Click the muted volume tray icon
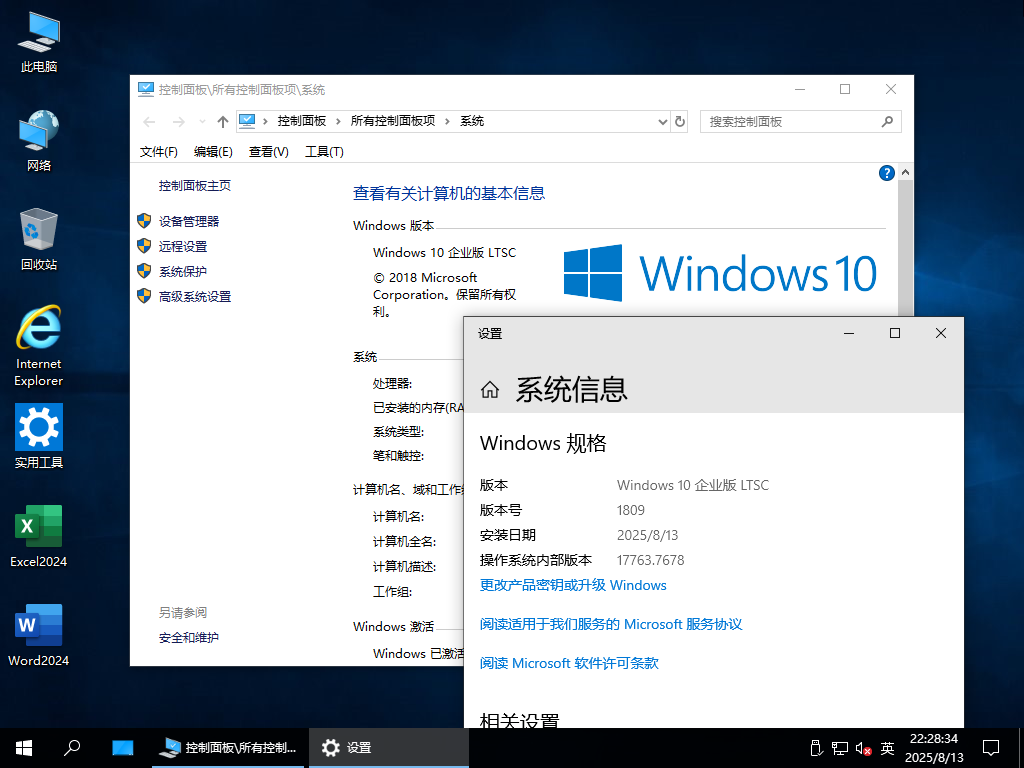 pos(863,748)
